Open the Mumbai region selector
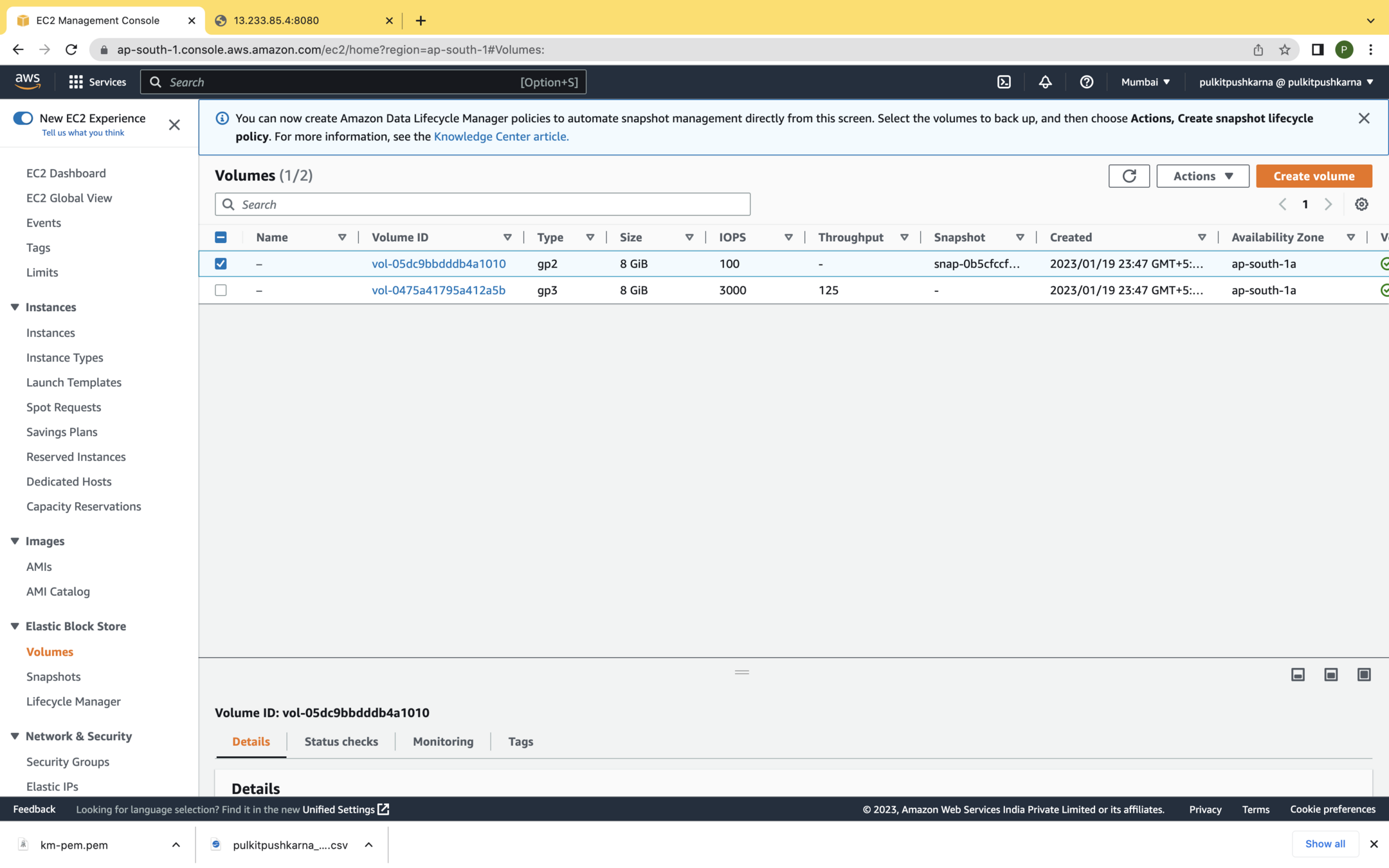 coord(1145,82)
